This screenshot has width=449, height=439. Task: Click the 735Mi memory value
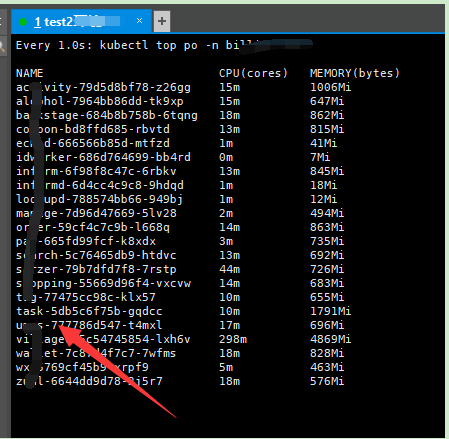(x=327, y=241)
